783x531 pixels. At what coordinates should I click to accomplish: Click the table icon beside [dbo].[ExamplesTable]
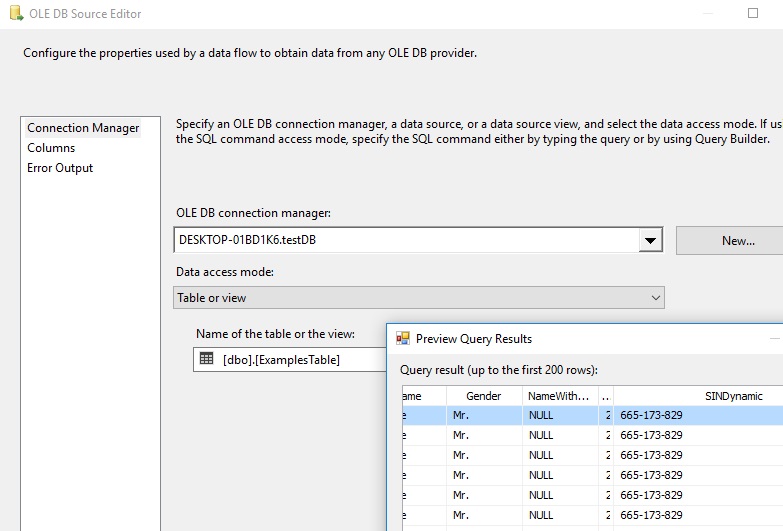[x=206, y=359]
